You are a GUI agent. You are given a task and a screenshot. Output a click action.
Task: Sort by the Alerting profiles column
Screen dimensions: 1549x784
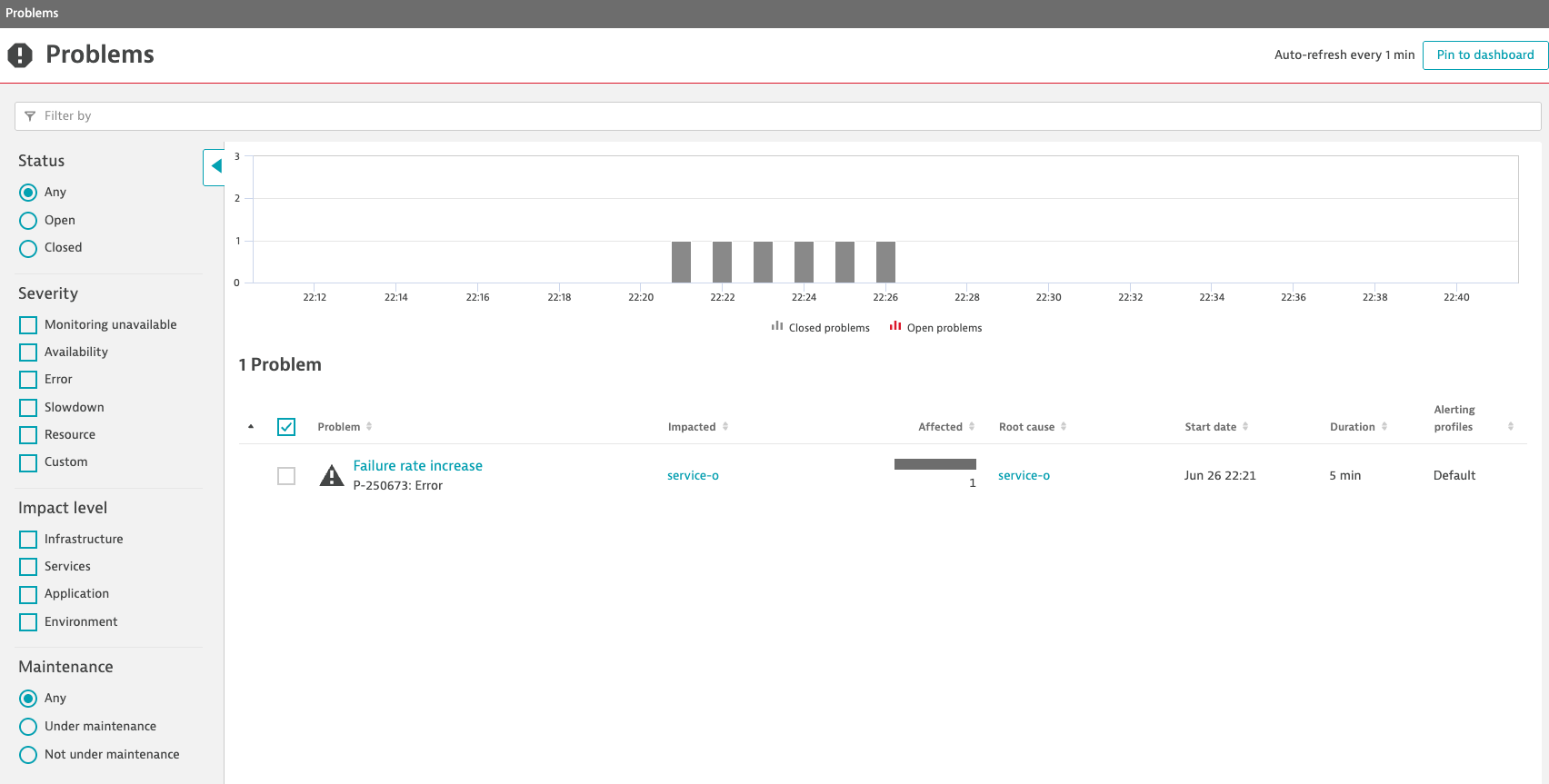tap(1510, 427)
